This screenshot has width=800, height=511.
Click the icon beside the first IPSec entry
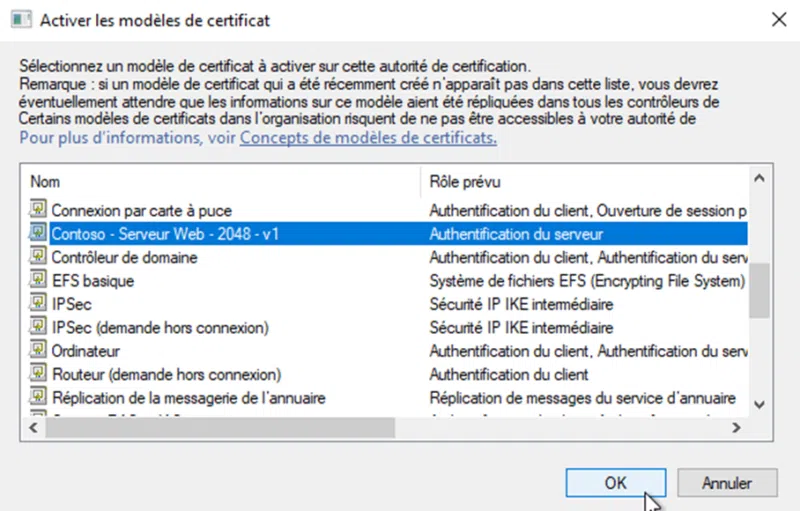pos(38,304)
